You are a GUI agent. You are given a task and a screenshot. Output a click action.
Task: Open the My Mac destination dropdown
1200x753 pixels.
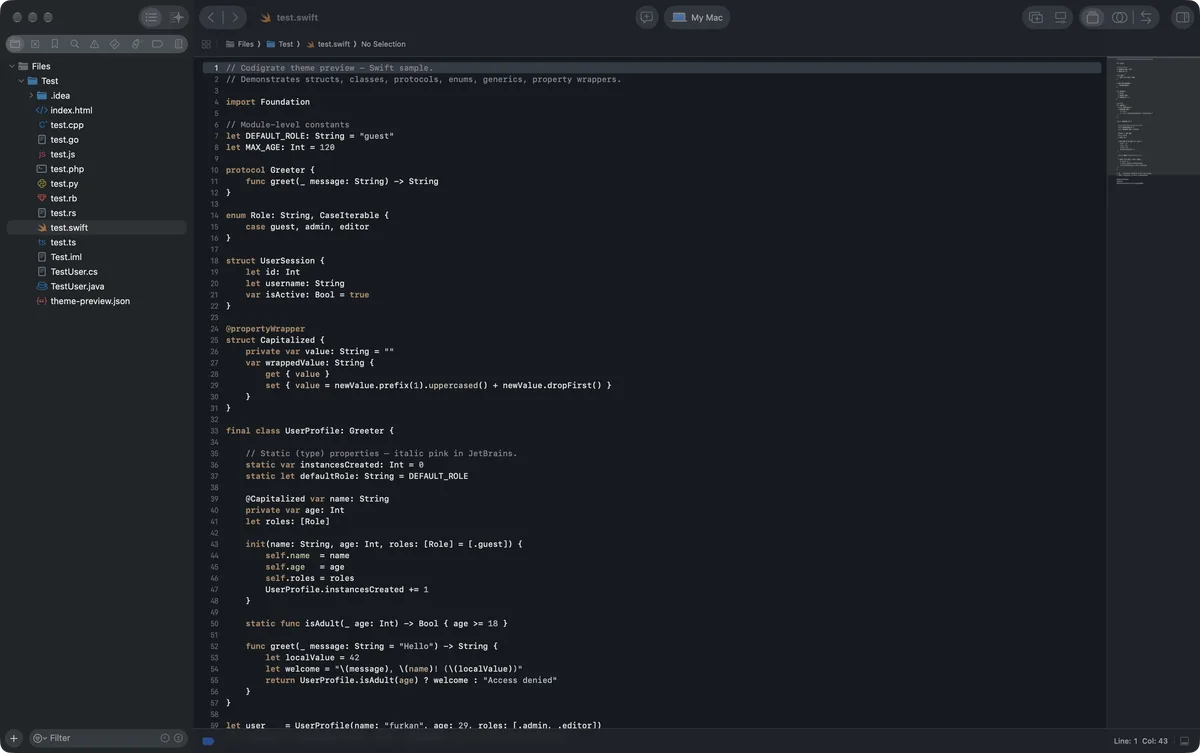(697, 18)
